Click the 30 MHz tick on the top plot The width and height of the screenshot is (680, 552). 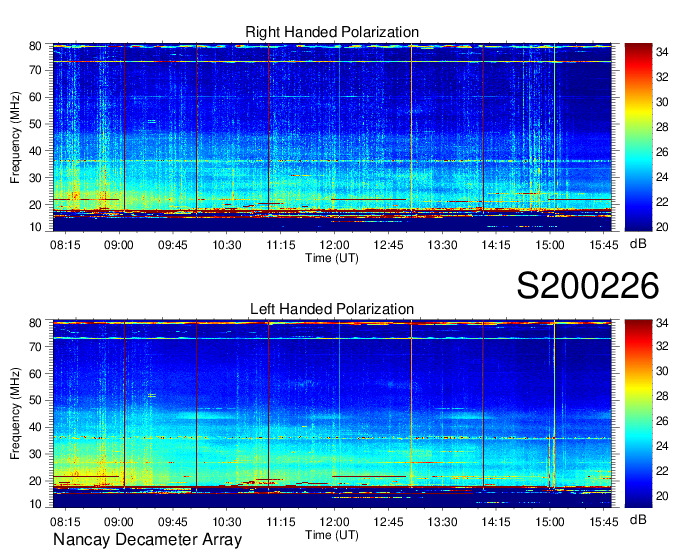pyautogui.click(x=35, y=178)
